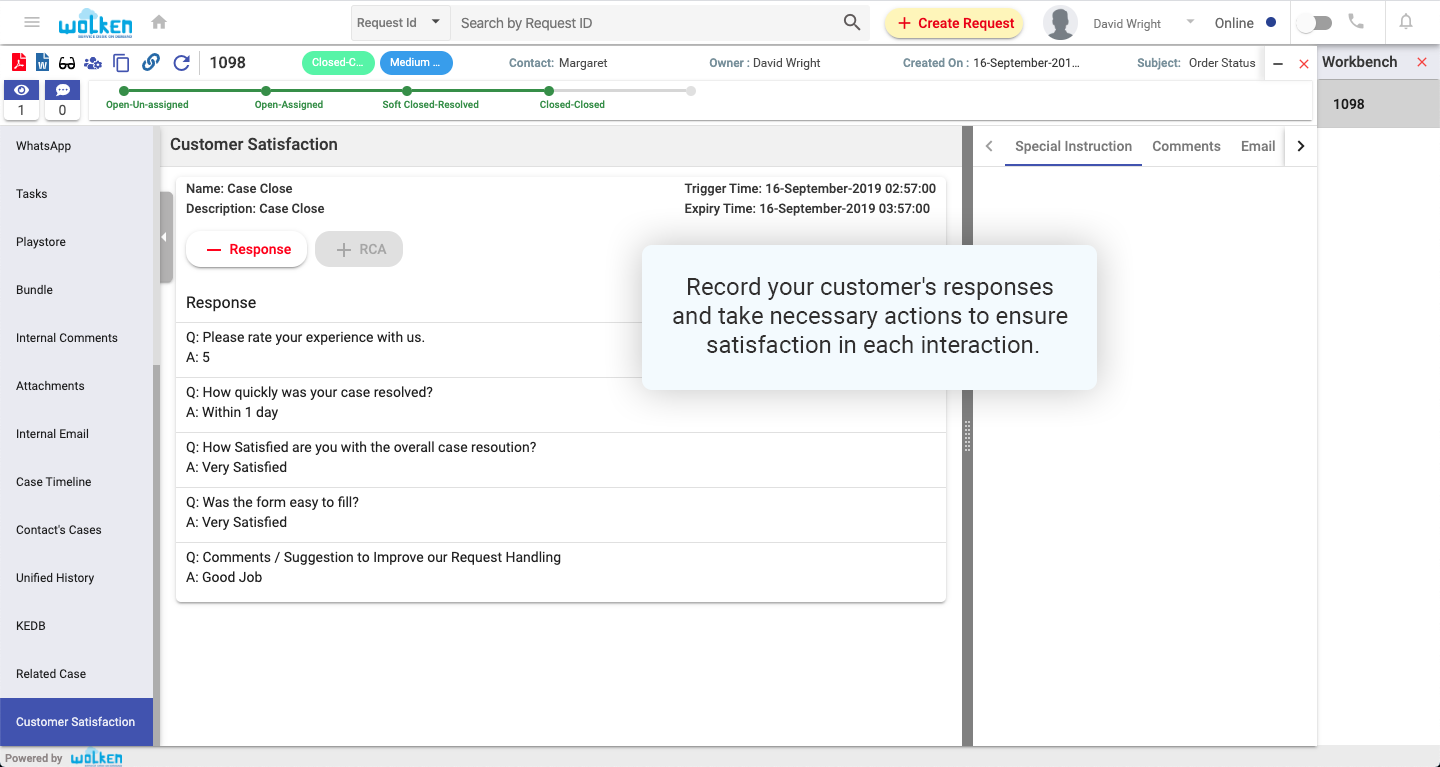Click the Closed-Closed stage marker
This screenshot has width=1440, height=767.
click(x=549, y=91)
